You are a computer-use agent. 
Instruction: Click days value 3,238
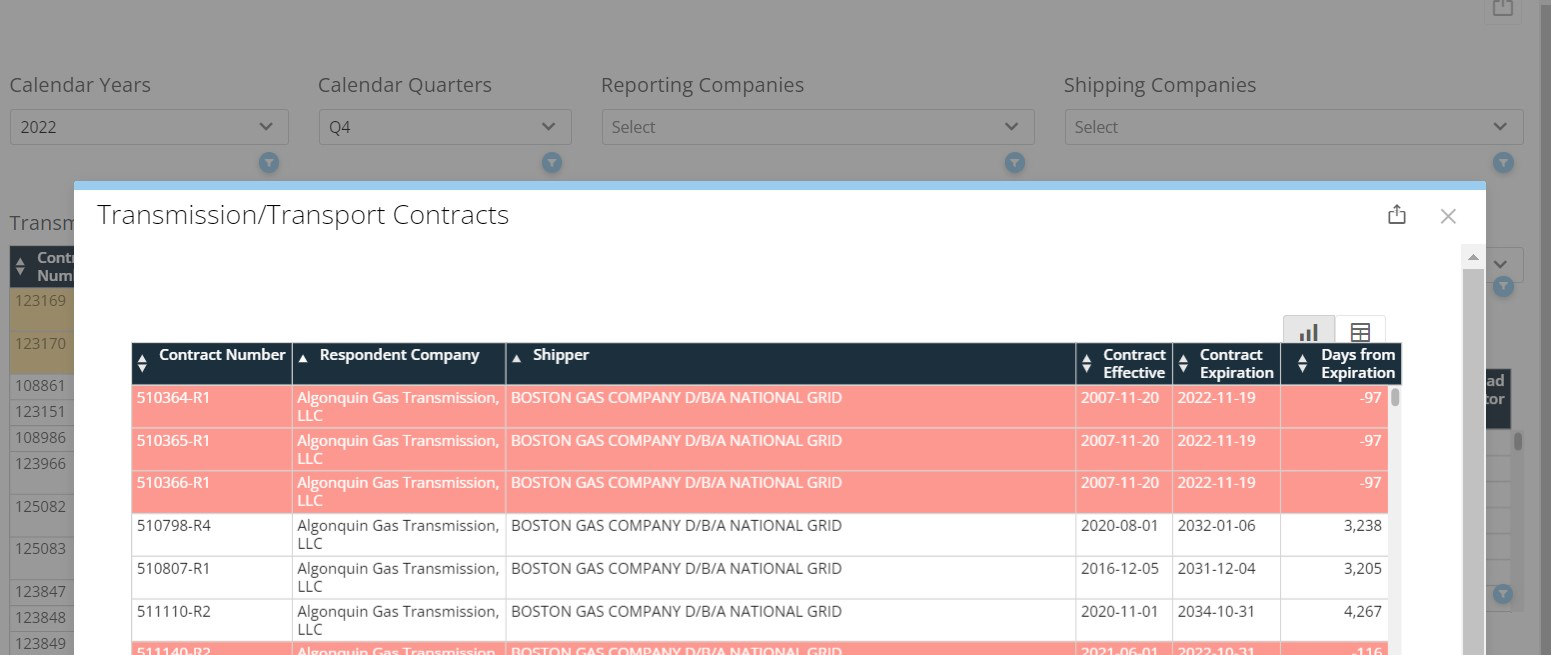coord(1362,526)
